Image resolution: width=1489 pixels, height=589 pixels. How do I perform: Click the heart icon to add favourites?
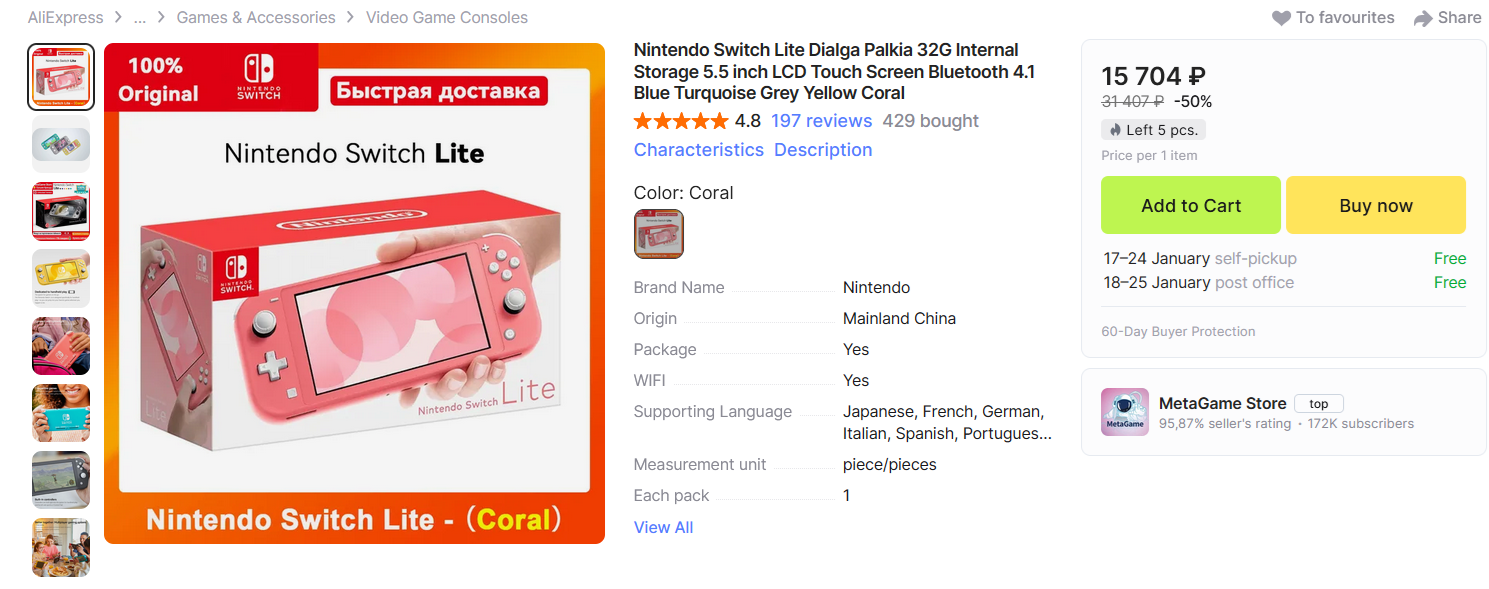tap(1281, 18)
